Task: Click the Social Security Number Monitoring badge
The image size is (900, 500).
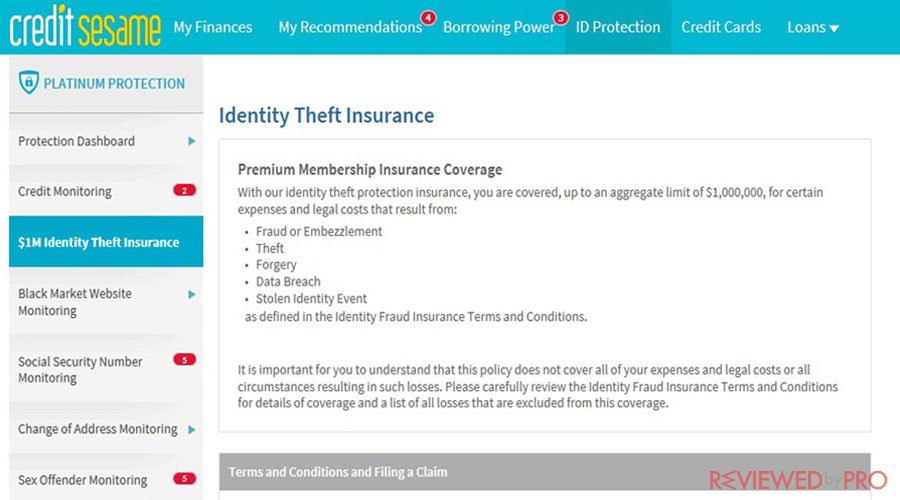Action: tap(184, 360)
